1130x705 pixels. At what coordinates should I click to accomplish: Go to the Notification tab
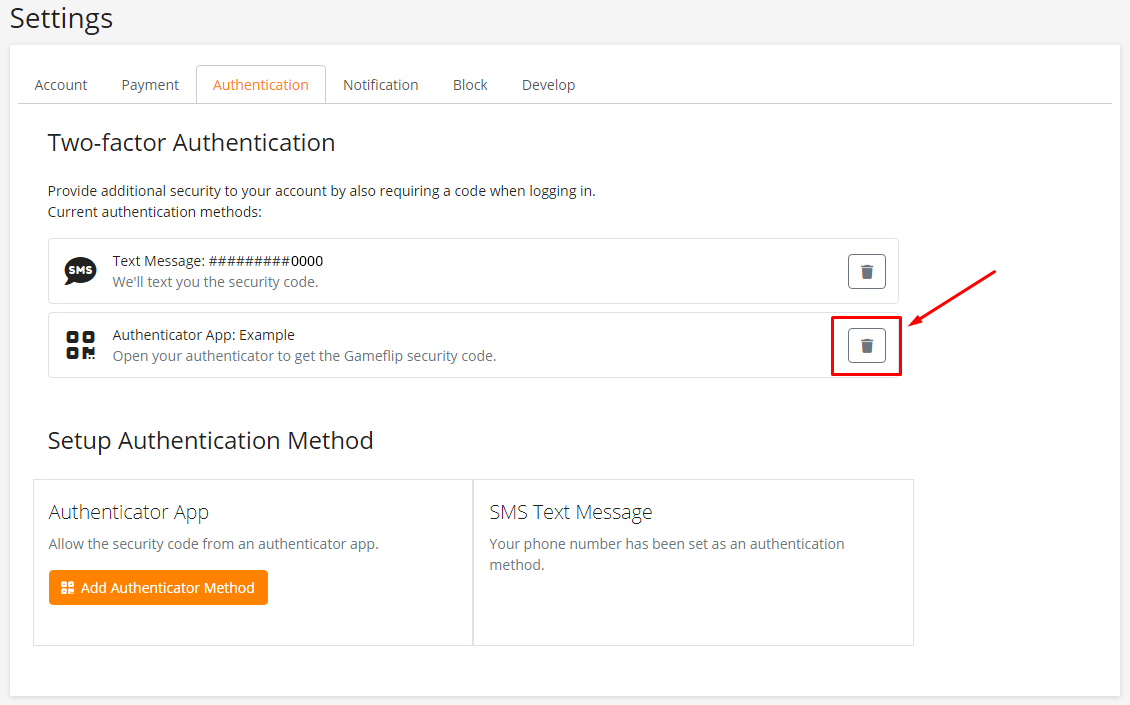[380, 85]
